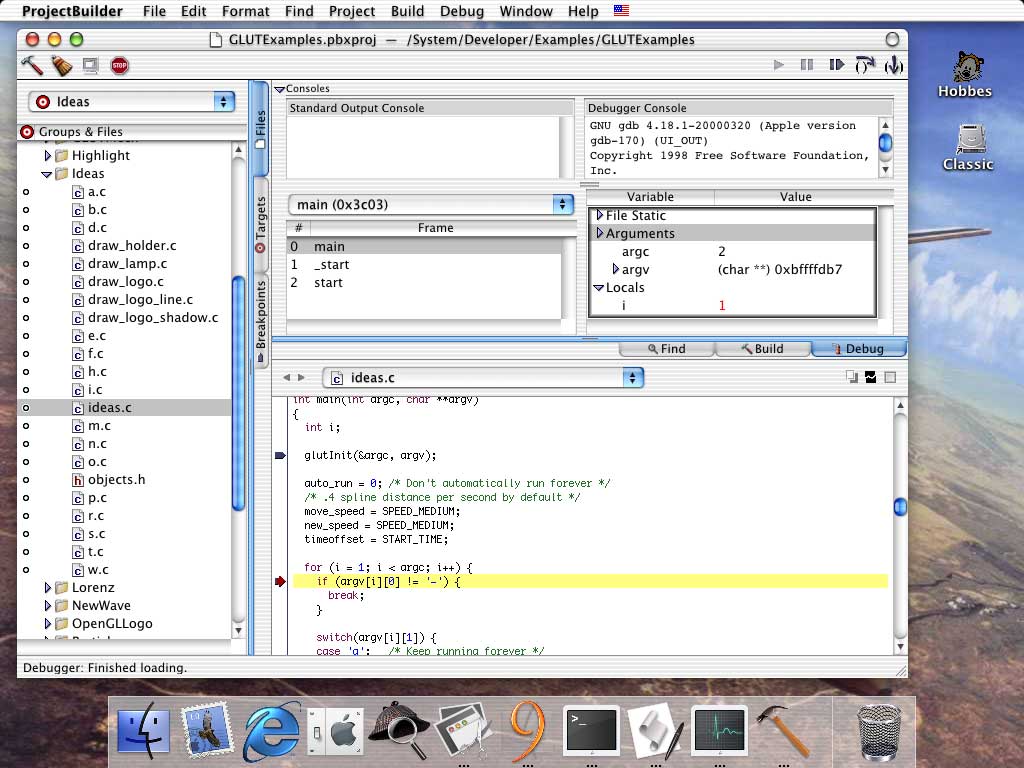This screenshot has width=1024, height=768.
Task: Launch Internet Explorer from the Dock
Action: click(x=272, y=731)
